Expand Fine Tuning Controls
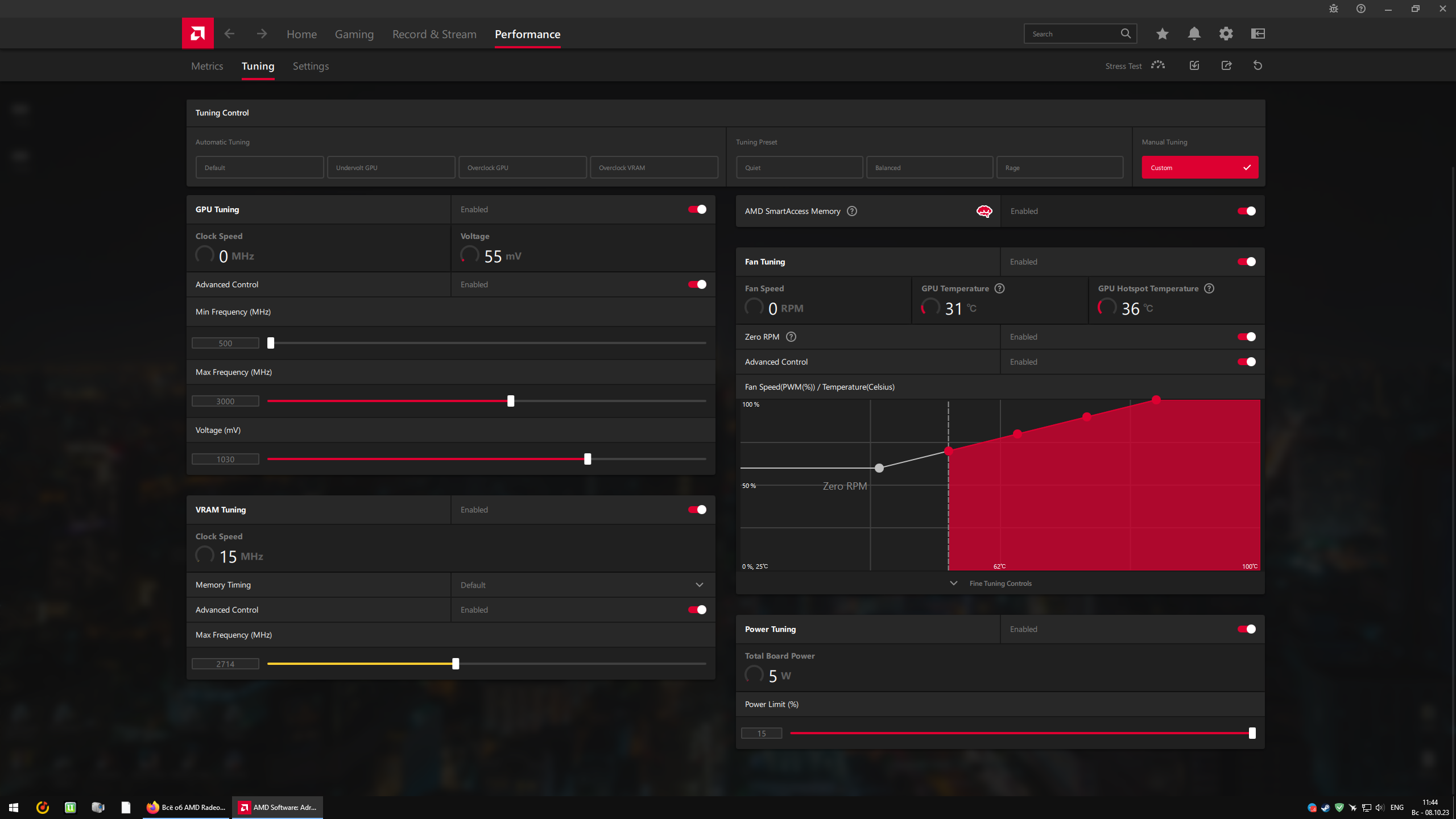This screenshot has width=1456, height=819. point(999,583)
